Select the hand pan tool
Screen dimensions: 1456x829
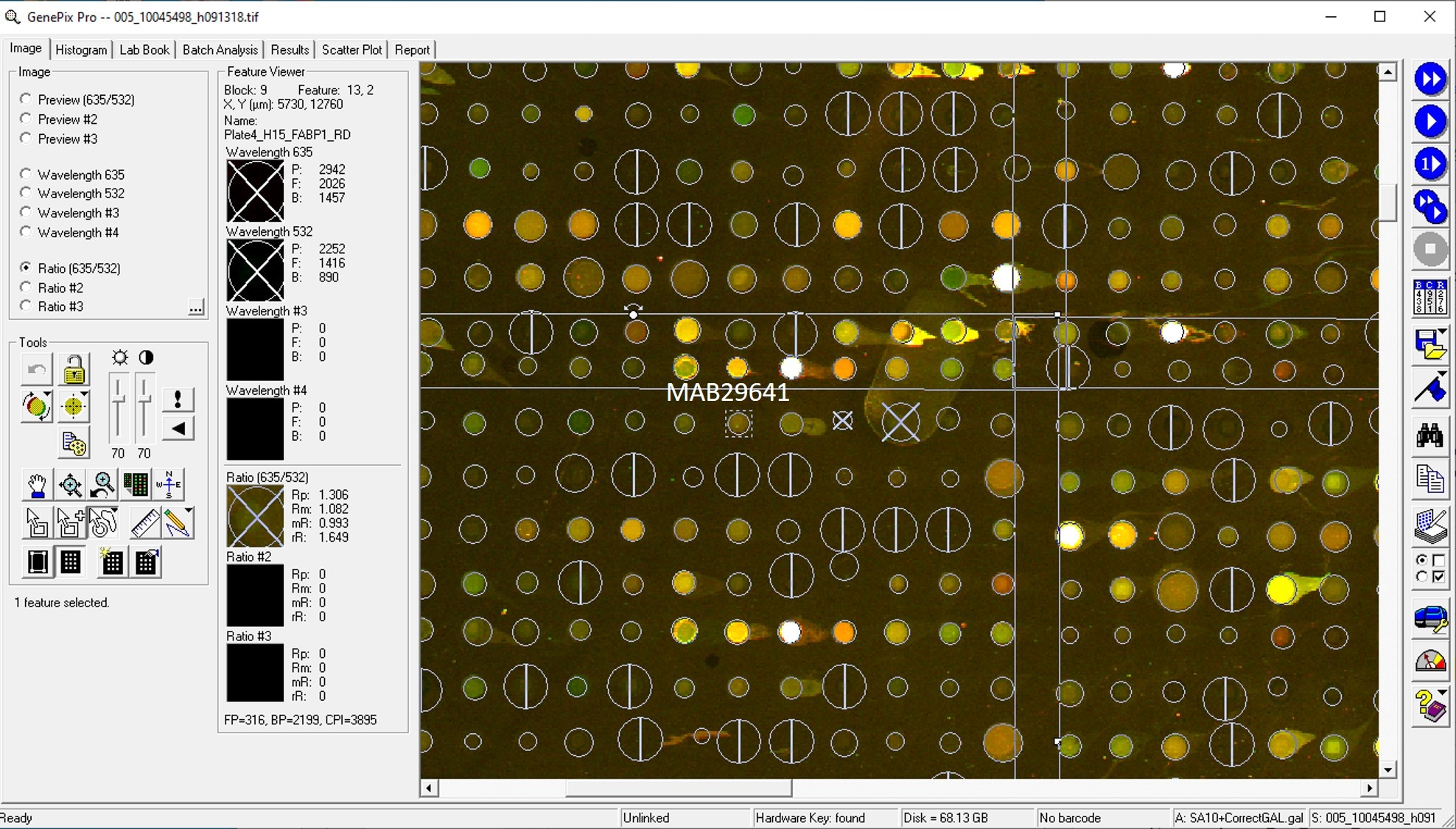coord(37,485)
